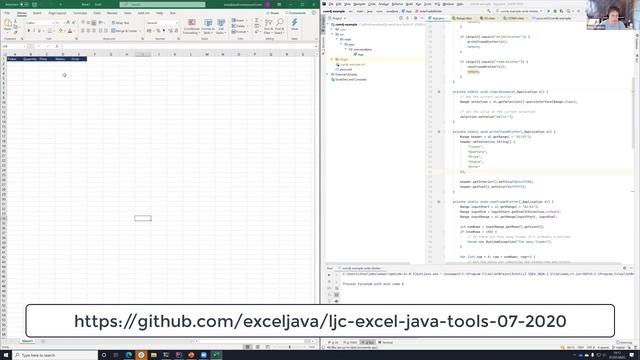Click the Debug bug icon in IntelliJ toolbar
This screenshot has width=640, height=360.
pyautogui.click(x=555, y=11)
